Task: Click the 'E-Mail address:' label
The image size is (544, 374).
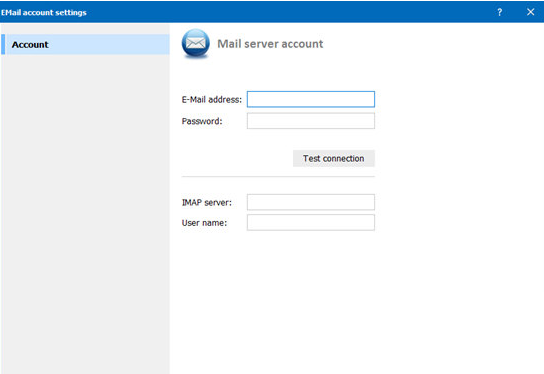Action: point(212,100)
